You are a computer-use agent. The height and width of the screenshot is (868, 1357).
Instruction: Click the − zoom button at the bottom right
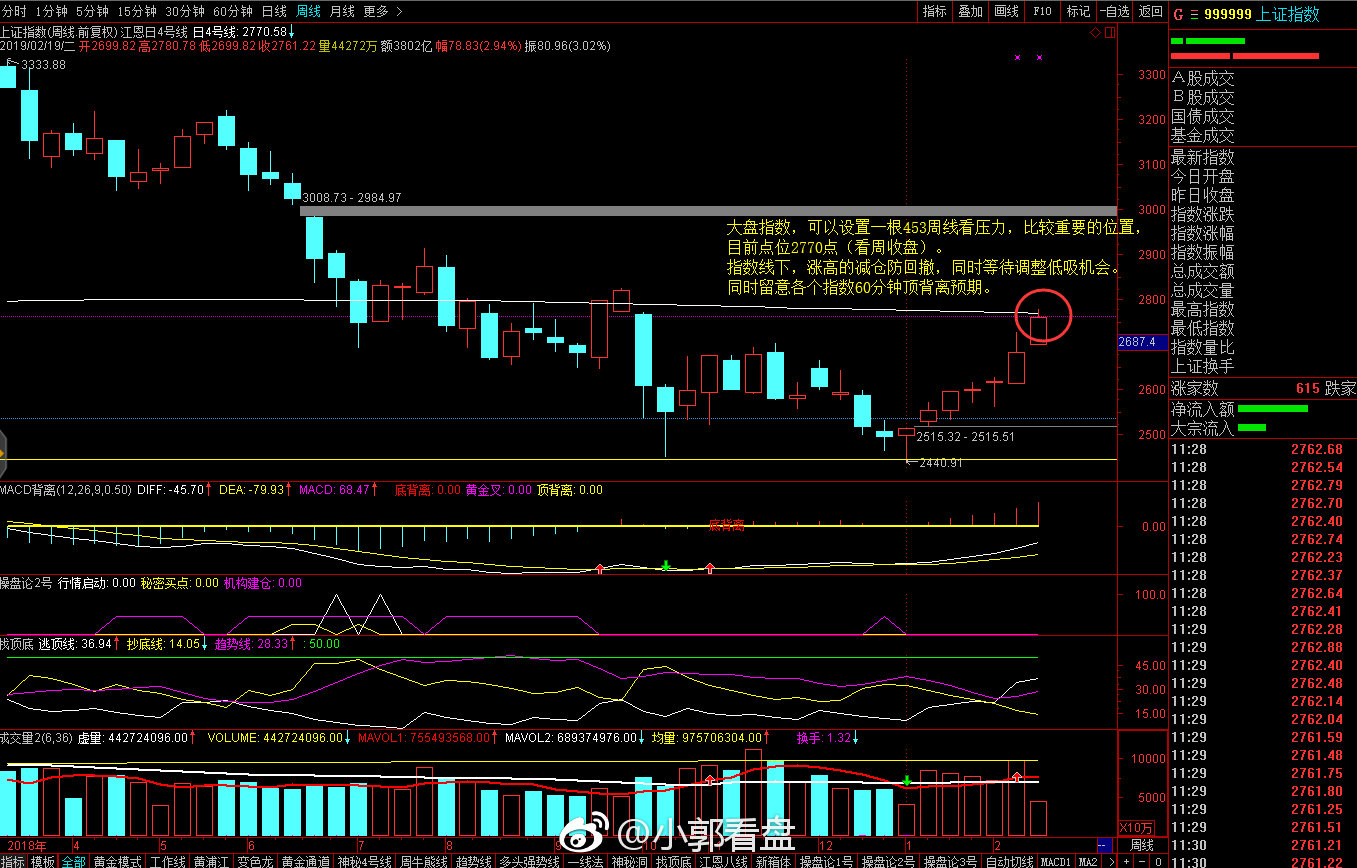tap(1143, 861)
